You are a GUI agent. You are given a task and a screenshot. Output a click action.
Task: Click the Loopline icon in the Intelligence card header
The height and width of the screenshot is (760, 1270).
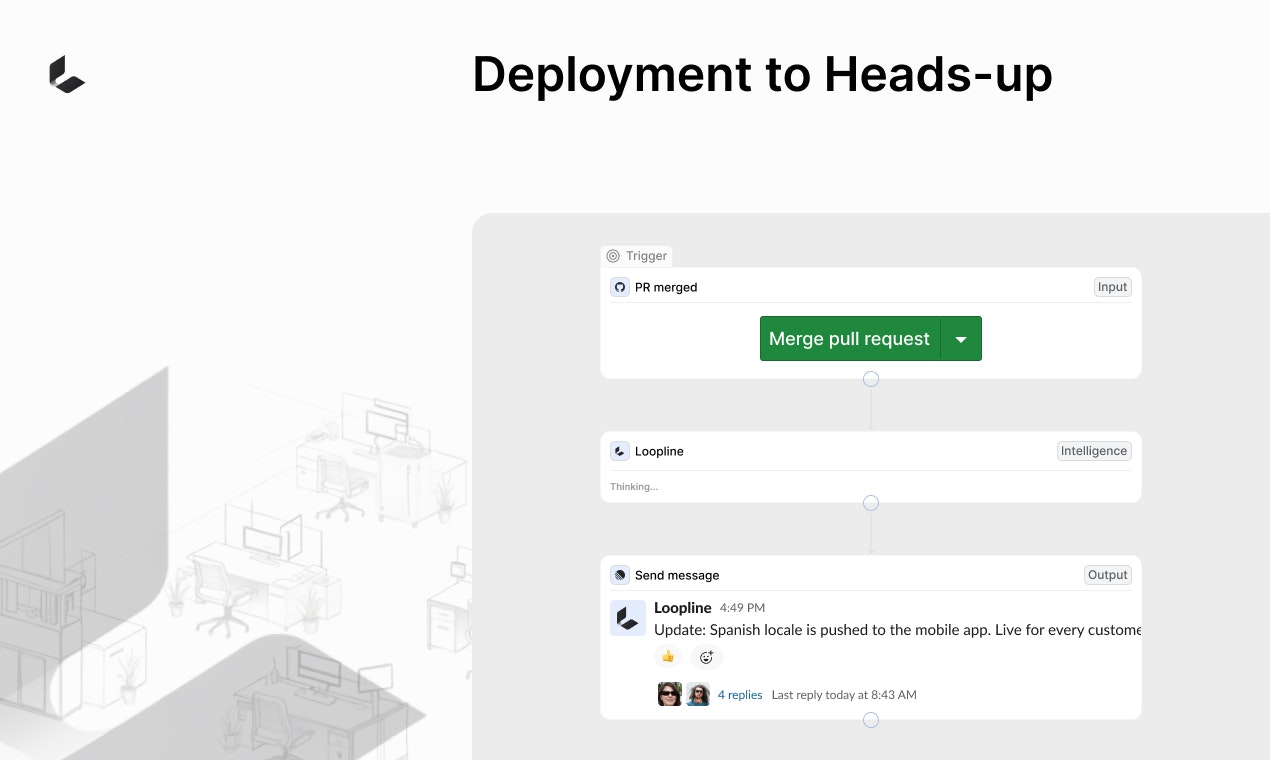click(x=620, y=451)
